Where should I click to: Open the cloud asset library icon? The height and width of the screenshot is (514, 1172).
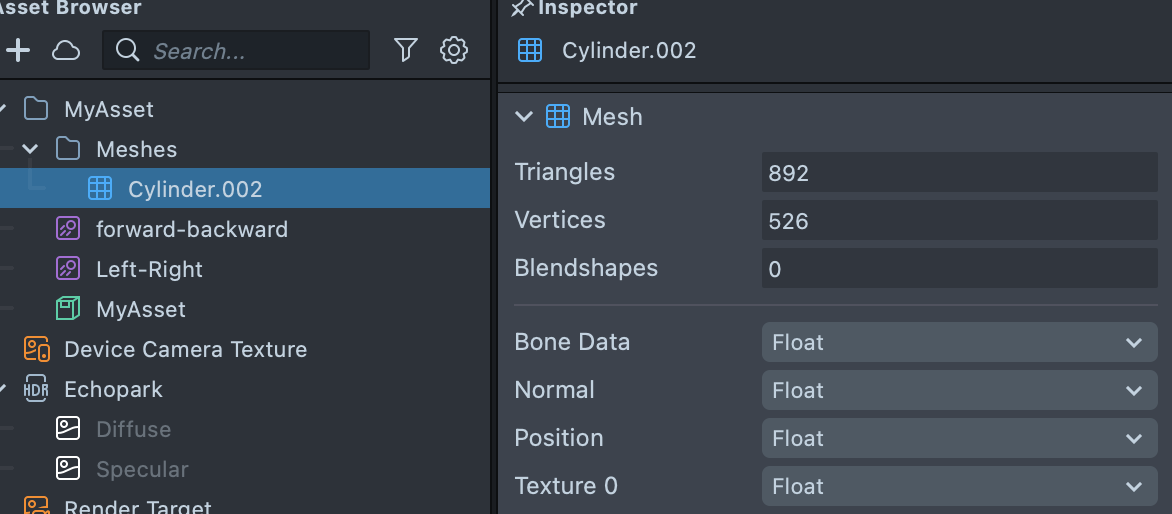(66, 50)
